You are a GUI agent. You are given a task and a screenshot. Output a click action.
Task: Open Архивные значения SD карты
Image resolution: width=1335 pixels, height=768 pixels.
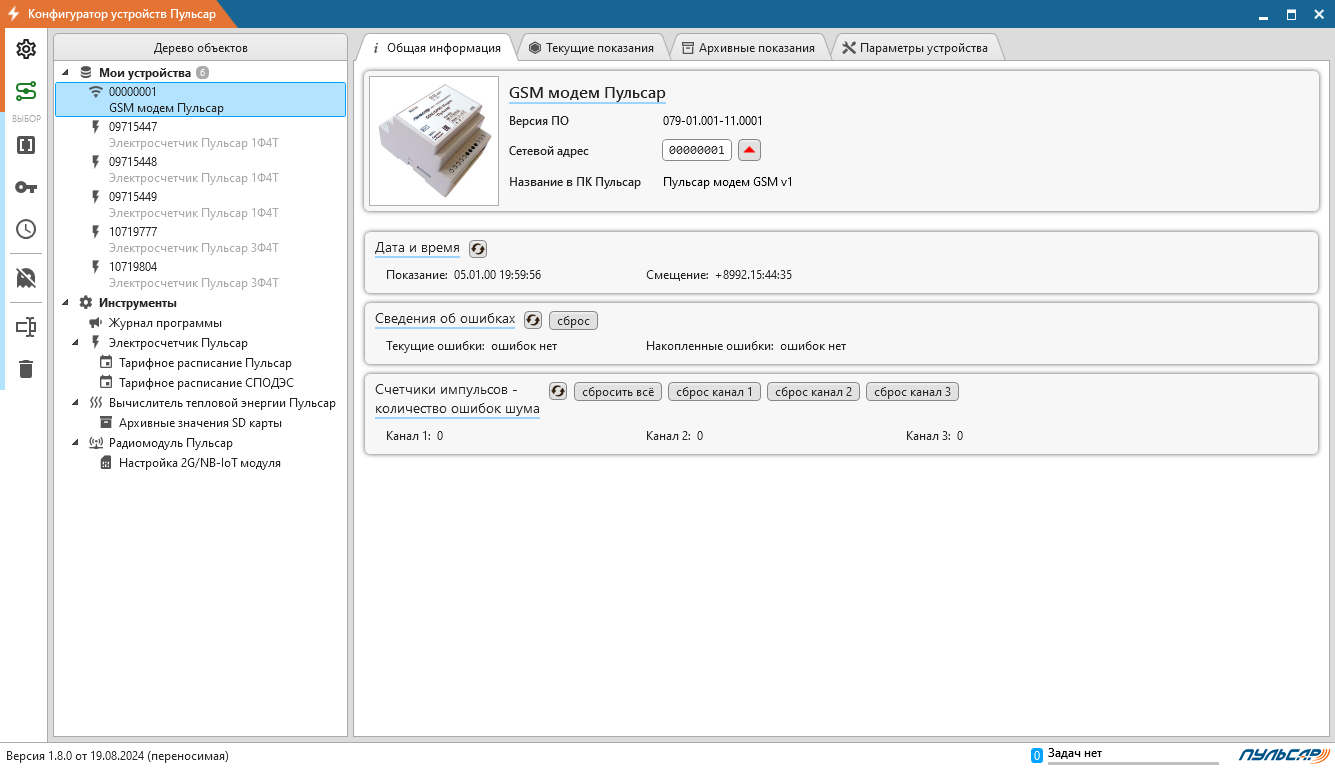pyautogui.click(x=200, y=423)
